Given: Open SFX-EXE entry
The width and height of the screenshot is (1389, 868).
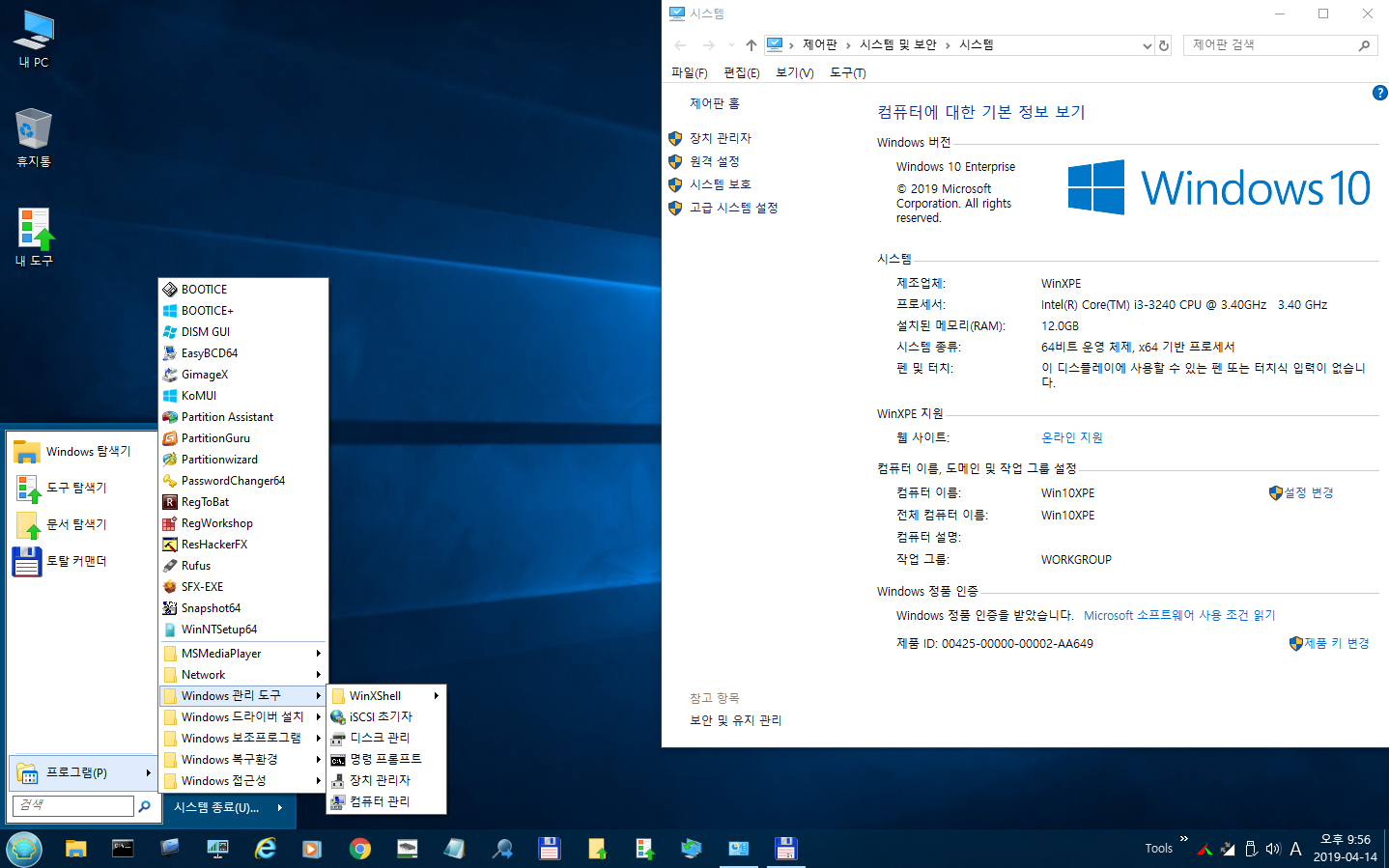Looking at the screenshot, I should (243, 586).
